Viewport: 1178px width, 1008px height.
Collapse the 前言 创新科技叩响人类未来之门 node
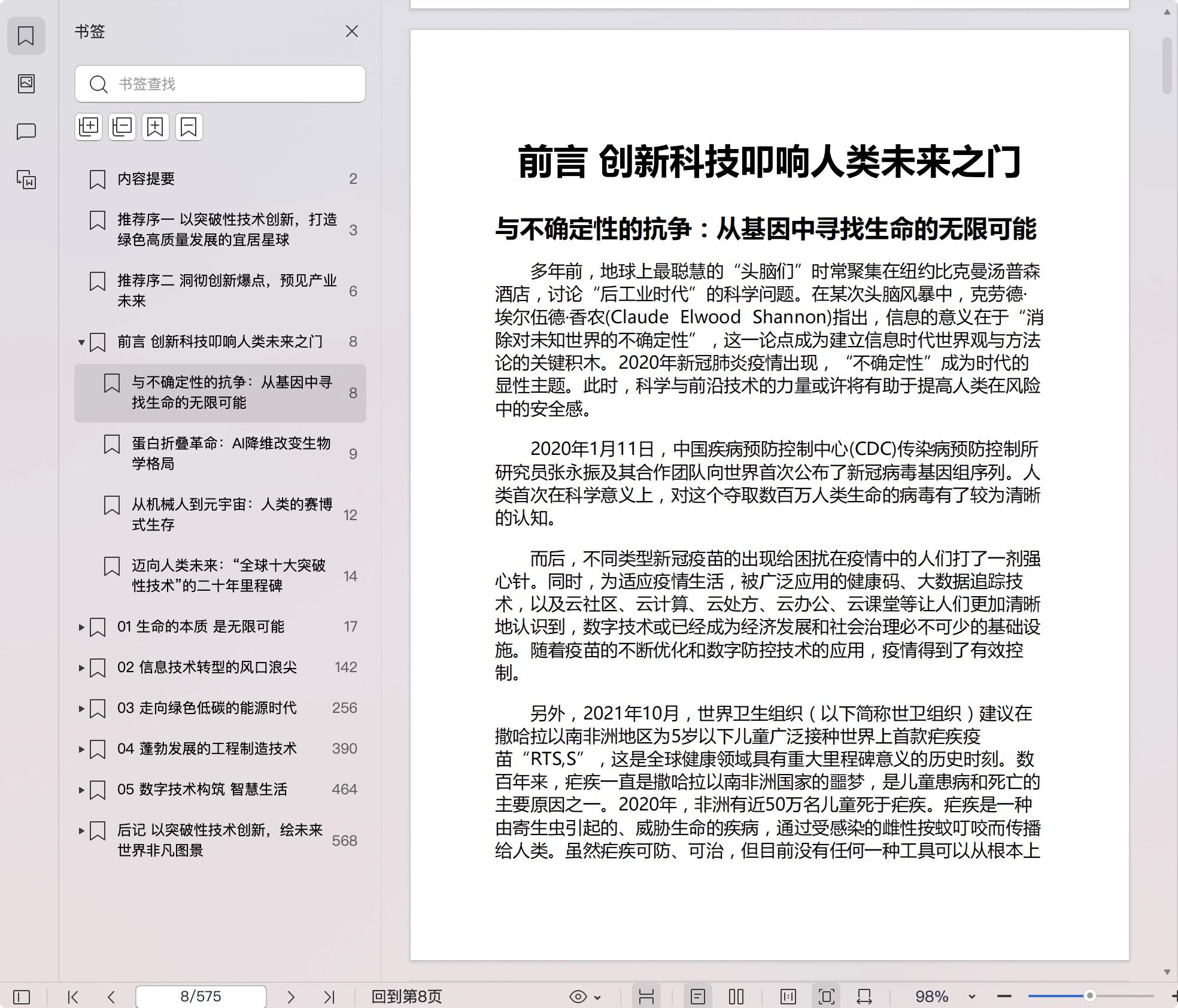(81, 342)
